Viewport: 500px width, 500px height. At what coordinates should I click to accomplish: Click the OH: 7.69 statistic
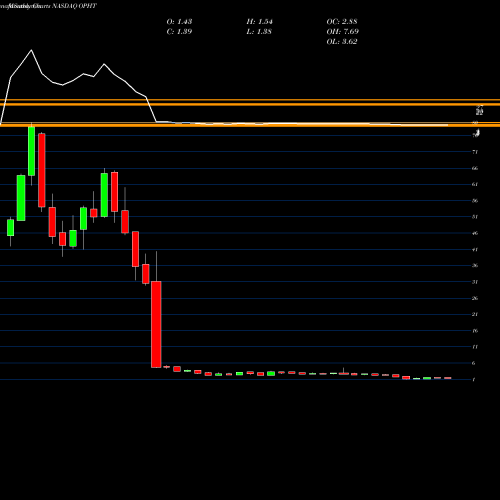pyautogui.click(x=343, y=32)
